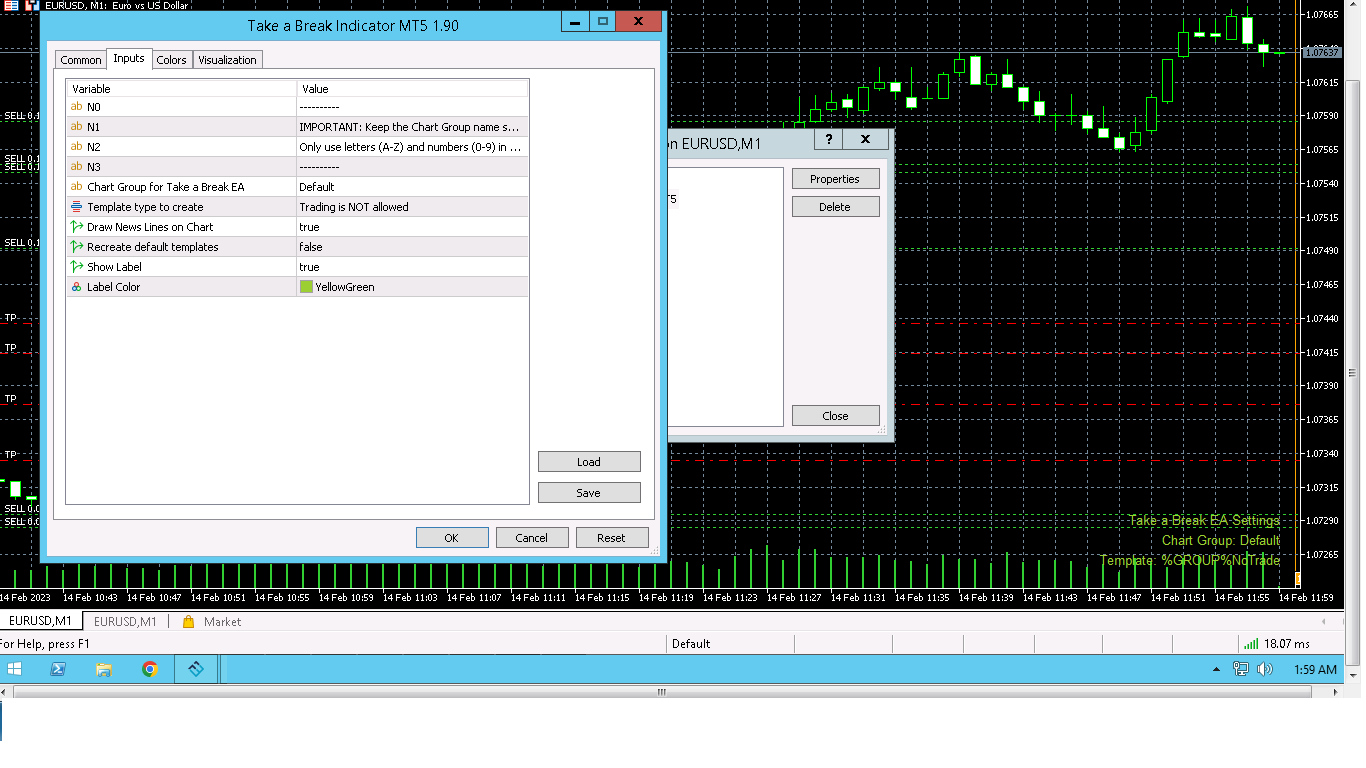
Task: Click the 'Trading is NOT allowed' value
Action: pos(412,207)
